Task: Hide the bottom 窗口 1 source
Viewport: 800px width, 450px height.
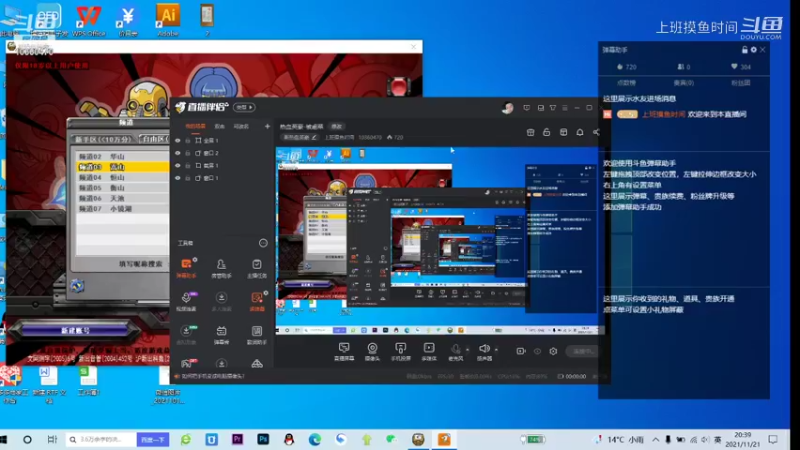Action: click(x=178, y=178)
